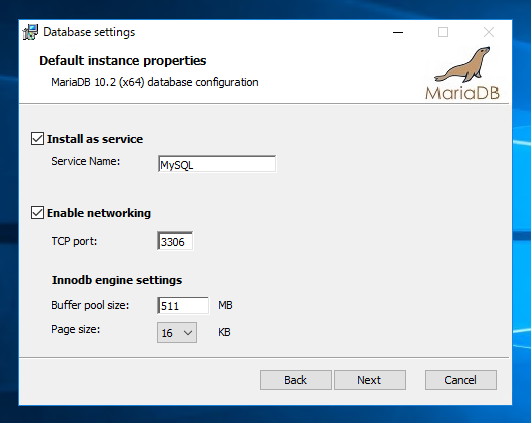Click the installer icon in the title bar
The height and width of the screenshot is (423, 531).
[x=30, y=32]
